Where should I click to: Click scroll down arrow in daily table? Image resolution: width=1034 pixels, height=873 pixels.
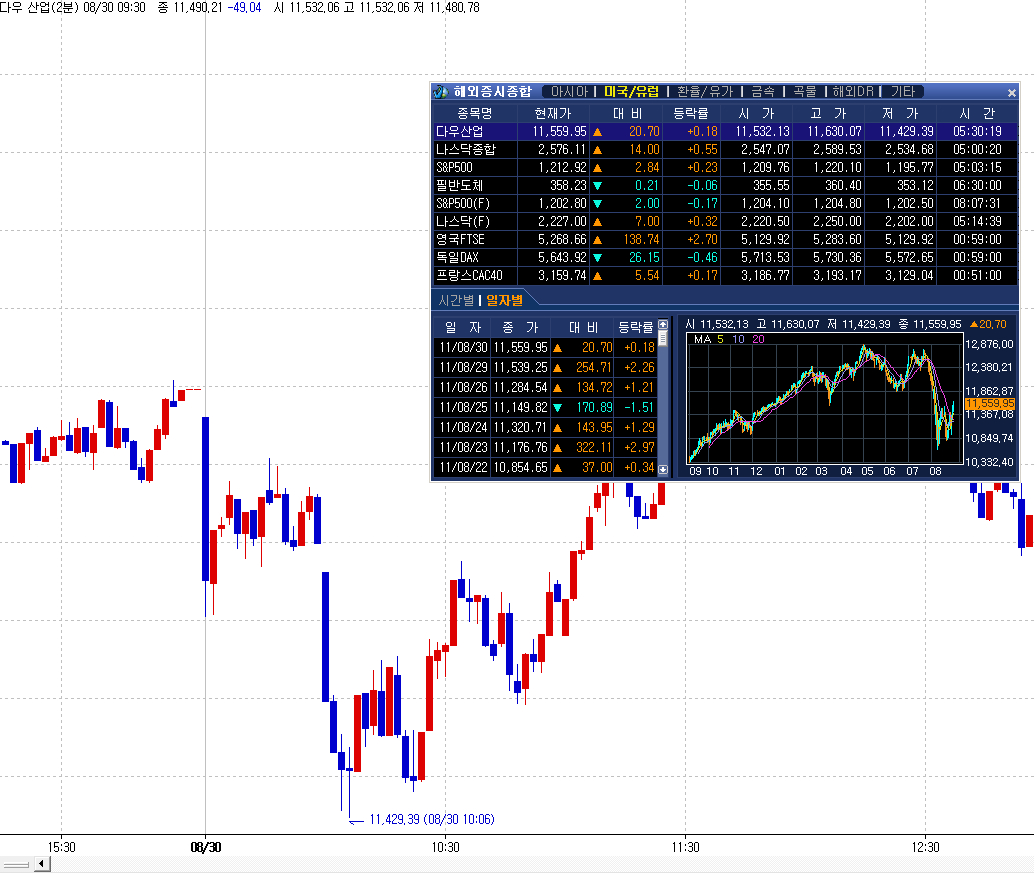[662, 469]
